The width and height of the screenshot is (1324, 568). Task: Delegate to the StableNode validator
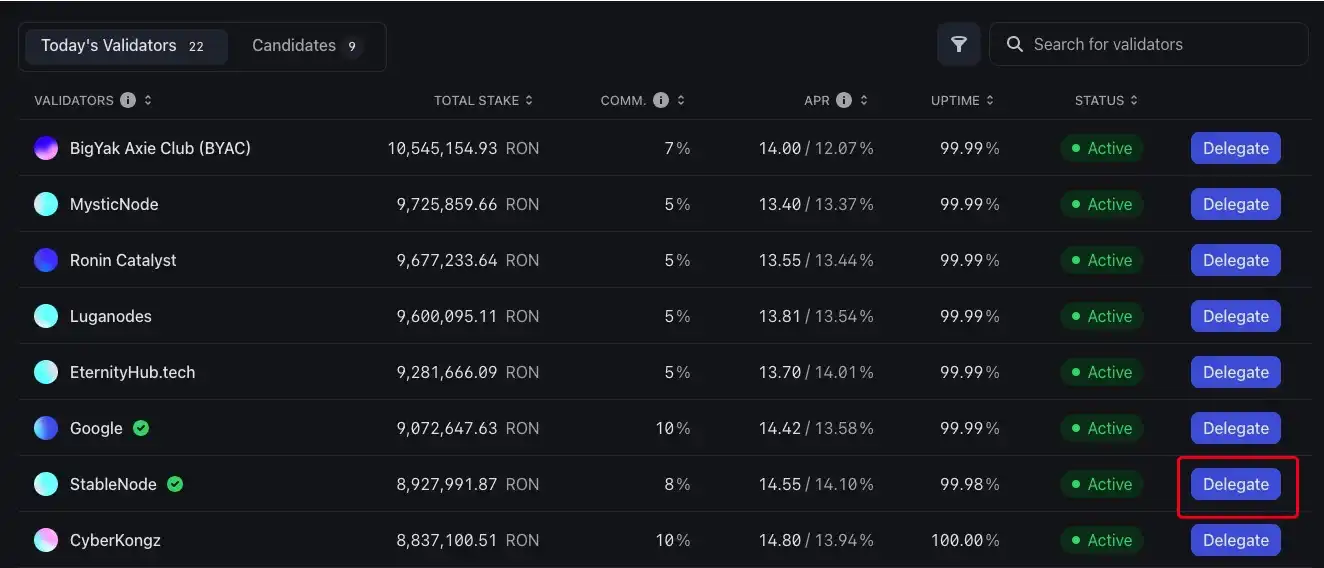1235,484
